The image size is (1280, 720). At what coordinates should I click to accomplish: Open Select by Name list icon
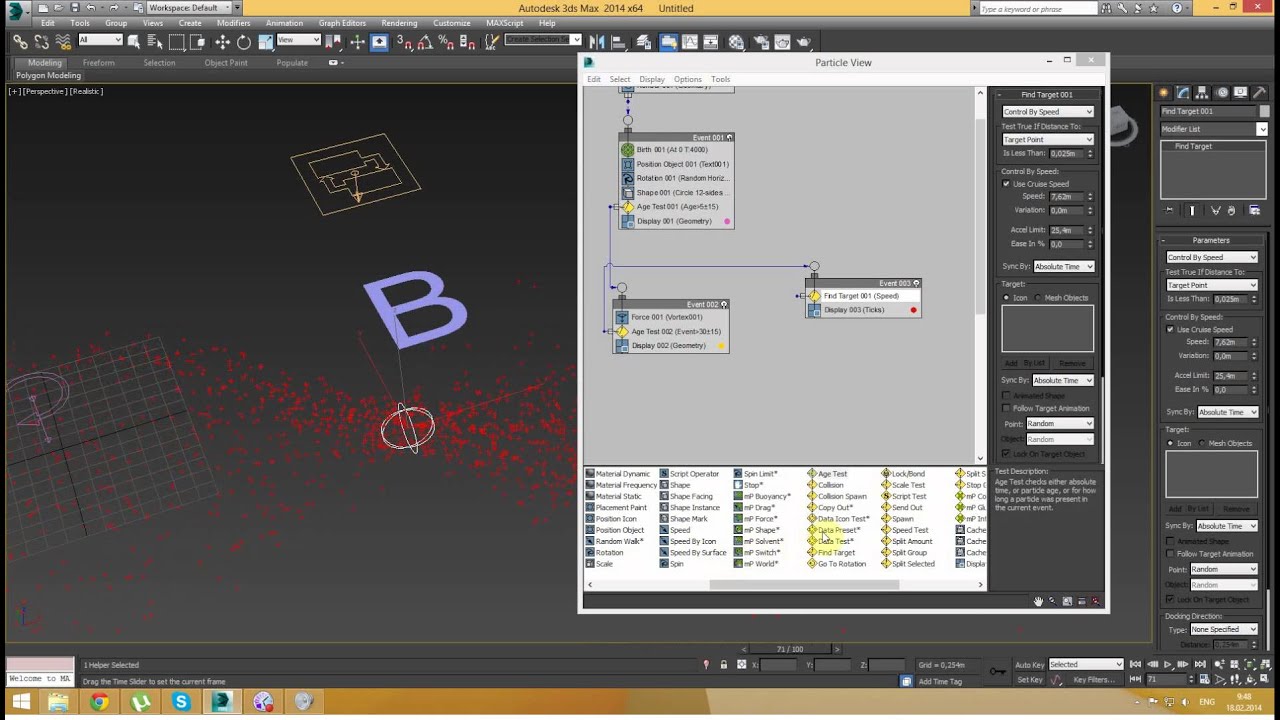pos(154,42)
